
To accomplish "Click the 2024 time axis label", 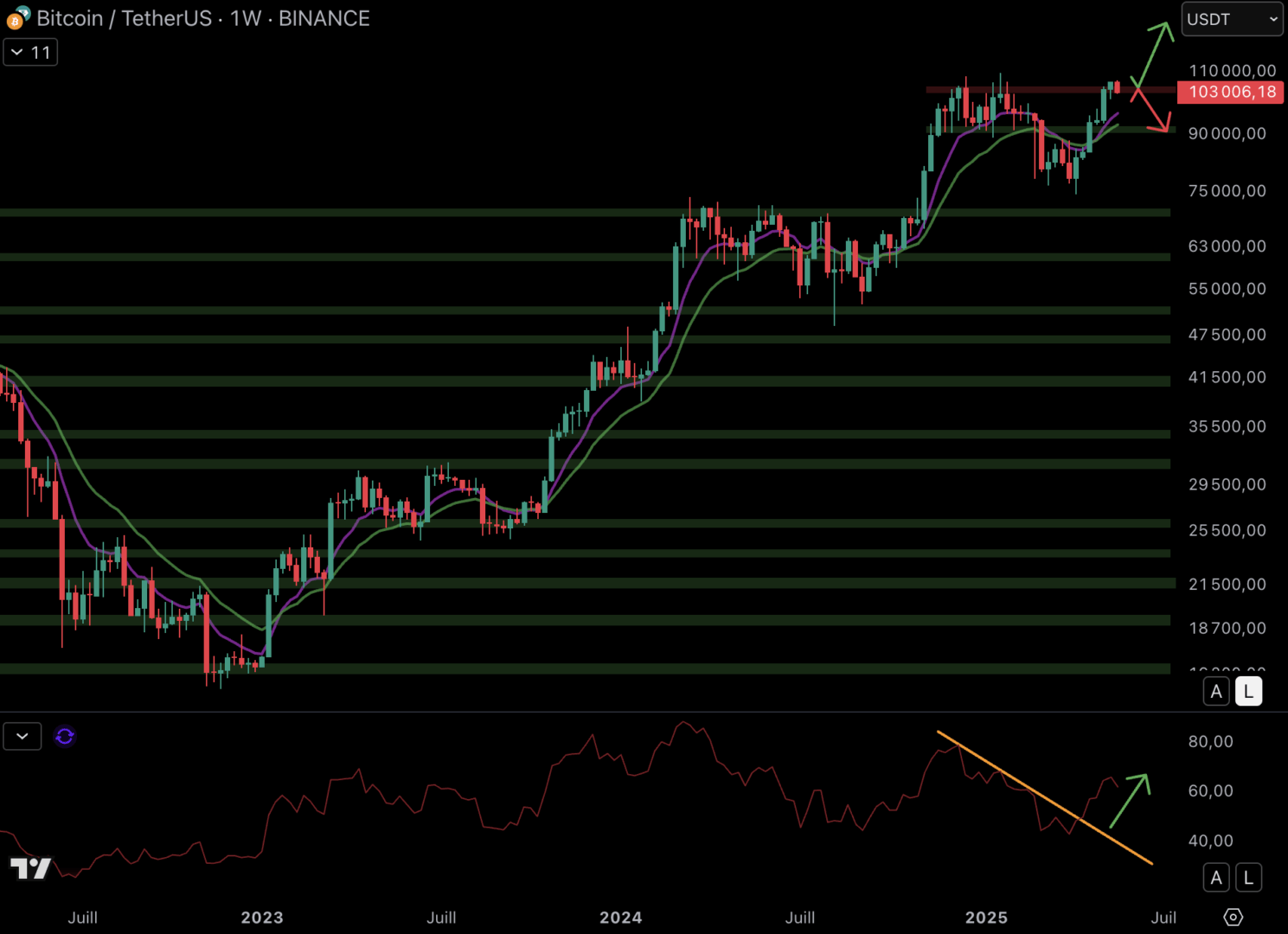I will [x=621, y=918].
